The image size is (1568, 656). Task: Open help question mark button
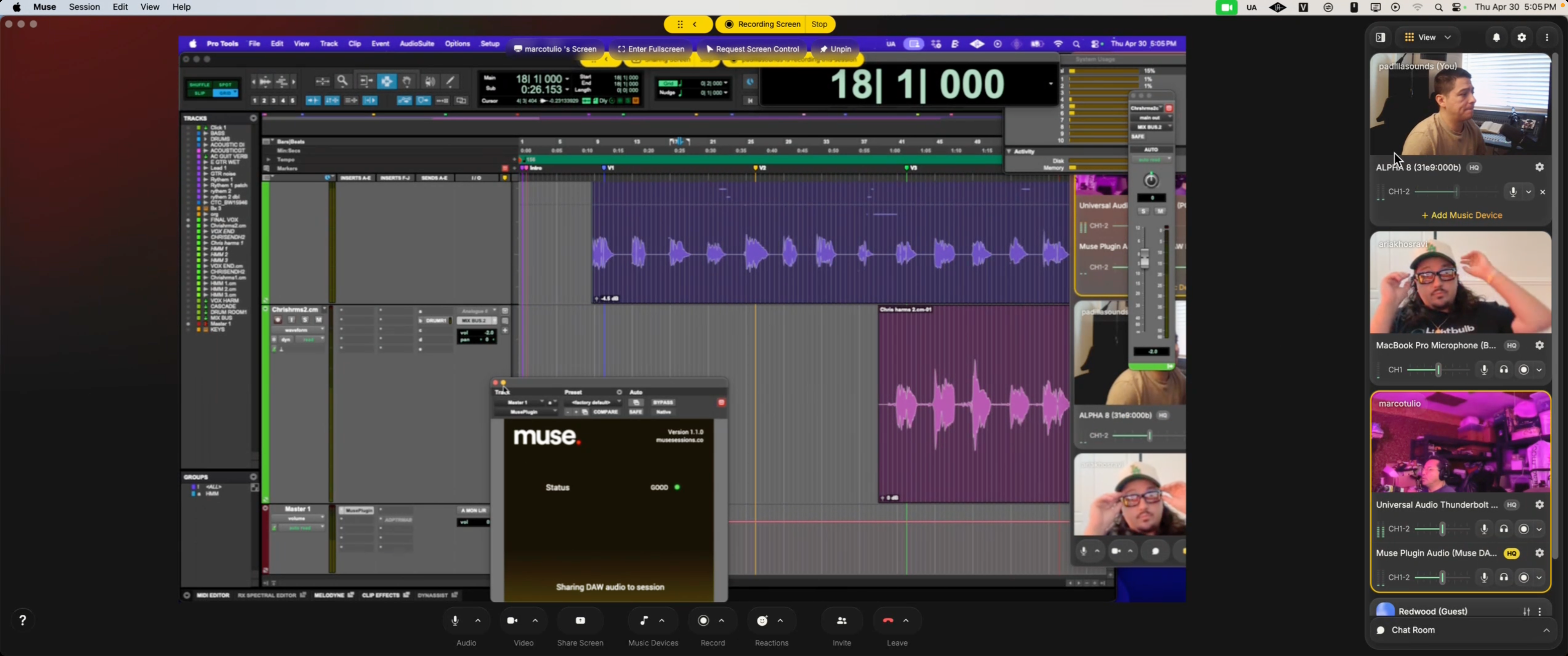[22, 620]
